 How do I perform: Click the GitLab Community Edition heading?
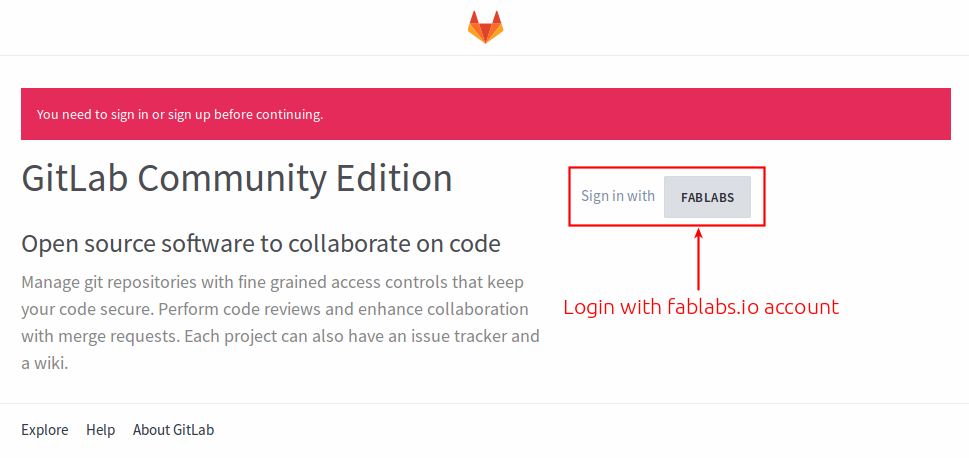pos(237,179)
